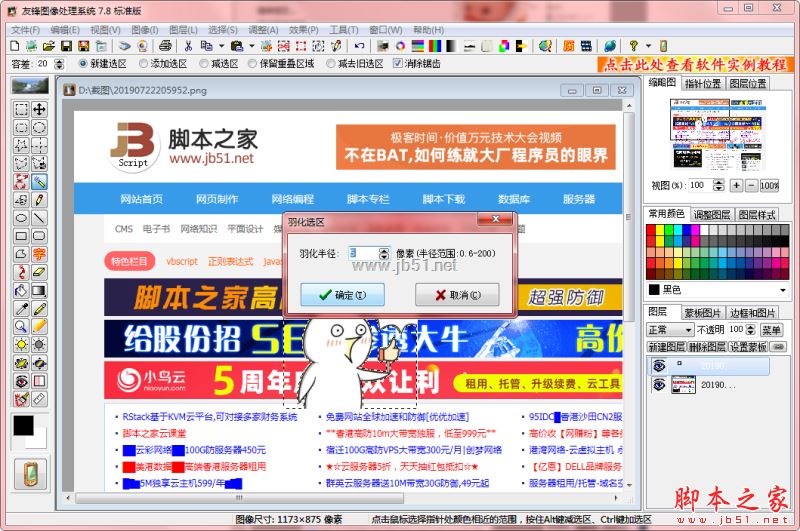Adjust the 羽化半径 spinner arrows
This screenshot has width=800, height=531.
pos(384,253)
